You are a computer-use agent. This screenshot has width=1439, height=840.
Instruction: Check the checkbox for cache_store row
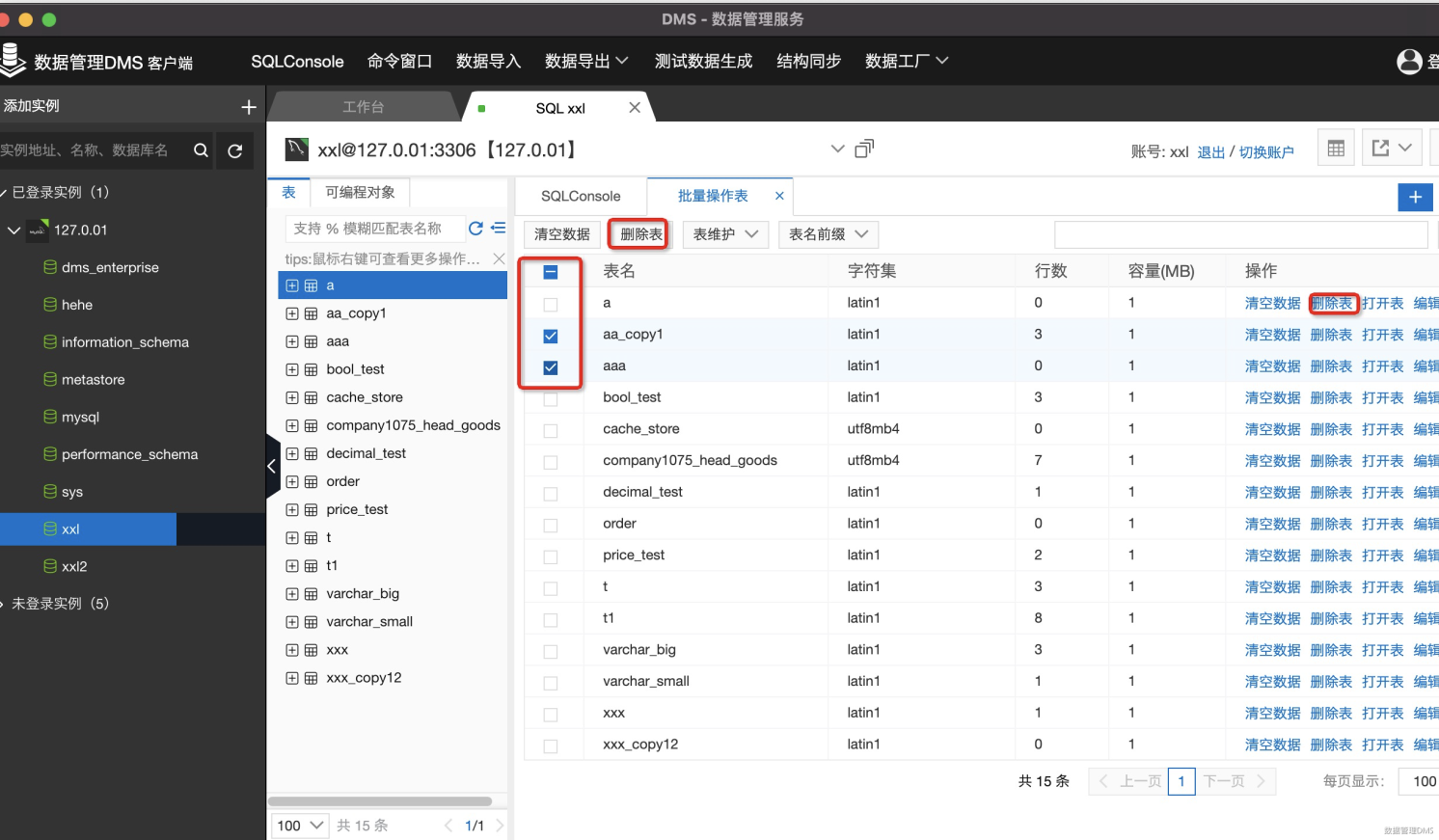click(551, 430)
